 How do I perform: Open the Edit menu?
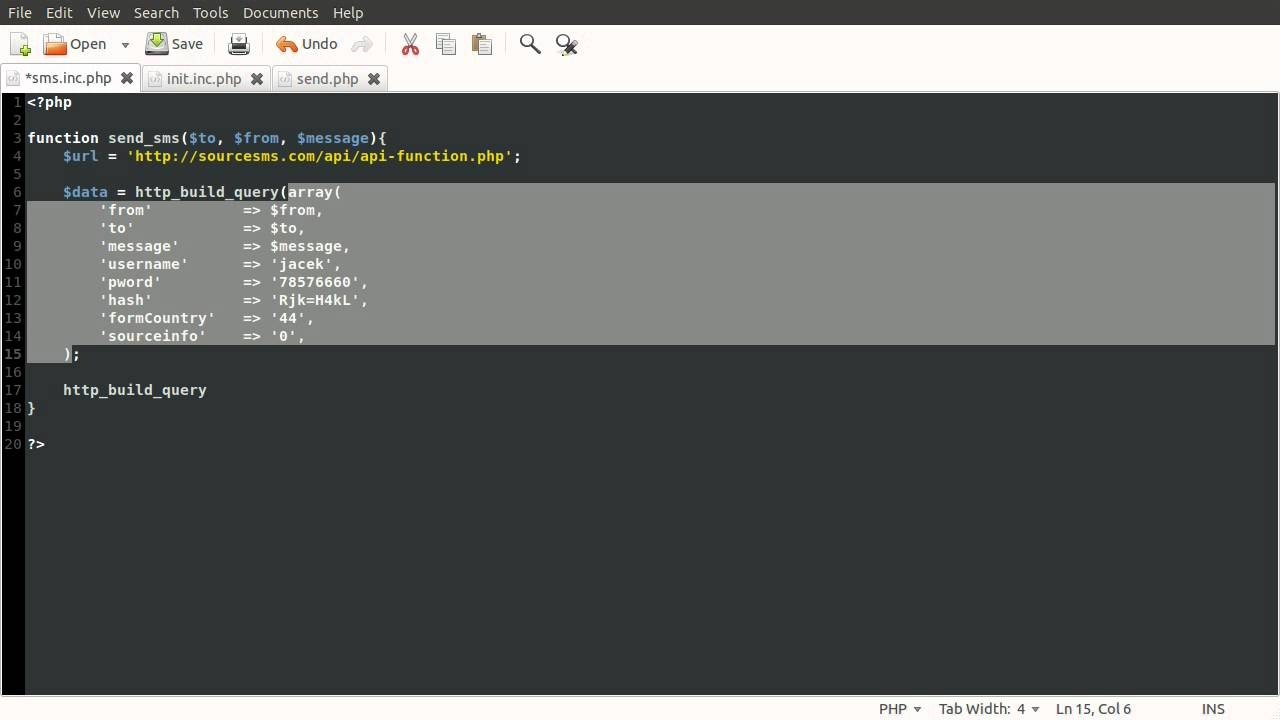tap(59, 12)
